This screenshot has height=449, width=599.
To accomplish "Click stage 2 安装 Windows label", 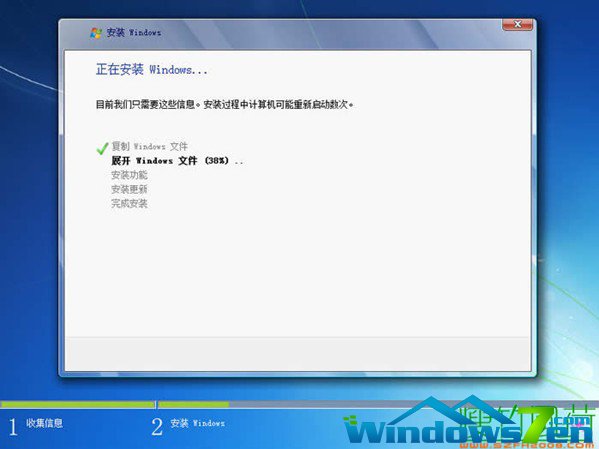I will click(198, 423).
